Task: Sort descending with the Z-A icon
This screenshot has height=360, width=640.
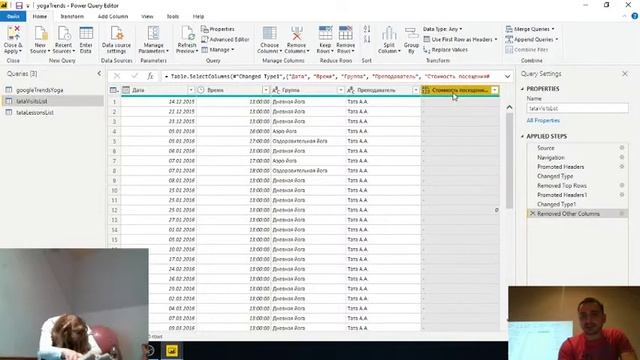Action: (x=367, y=39)
